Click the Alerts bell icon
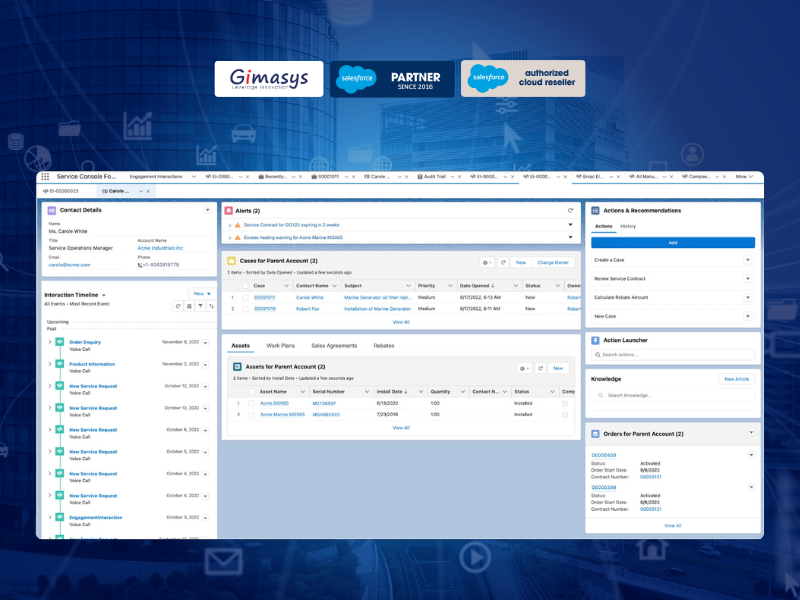Image resolution: width=800 pixels, height=600 pixels. [229, 211]
